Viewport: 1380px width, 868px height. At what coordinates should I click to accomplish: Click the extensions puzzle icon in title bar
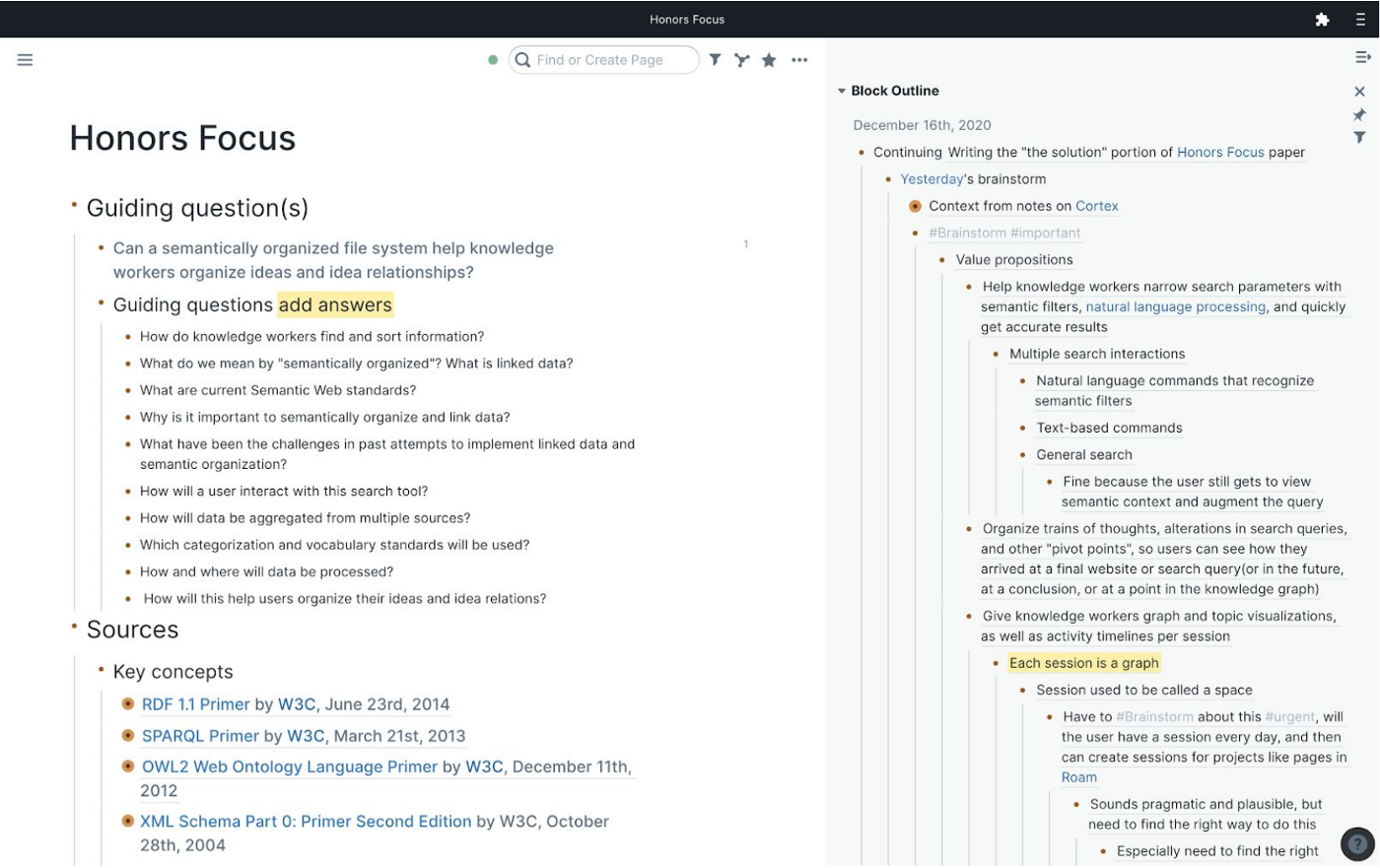pos(1322,19)
